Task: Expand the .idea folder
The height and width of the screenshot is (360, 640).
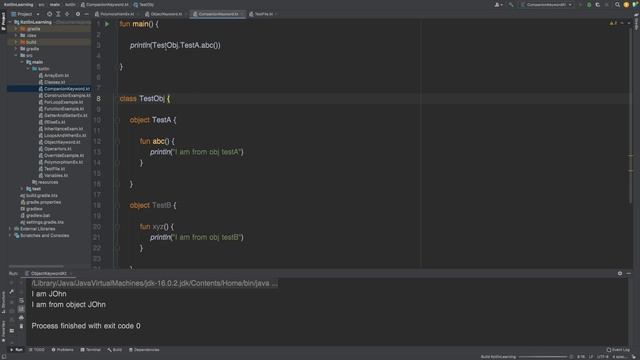Action: pos(16,35)
